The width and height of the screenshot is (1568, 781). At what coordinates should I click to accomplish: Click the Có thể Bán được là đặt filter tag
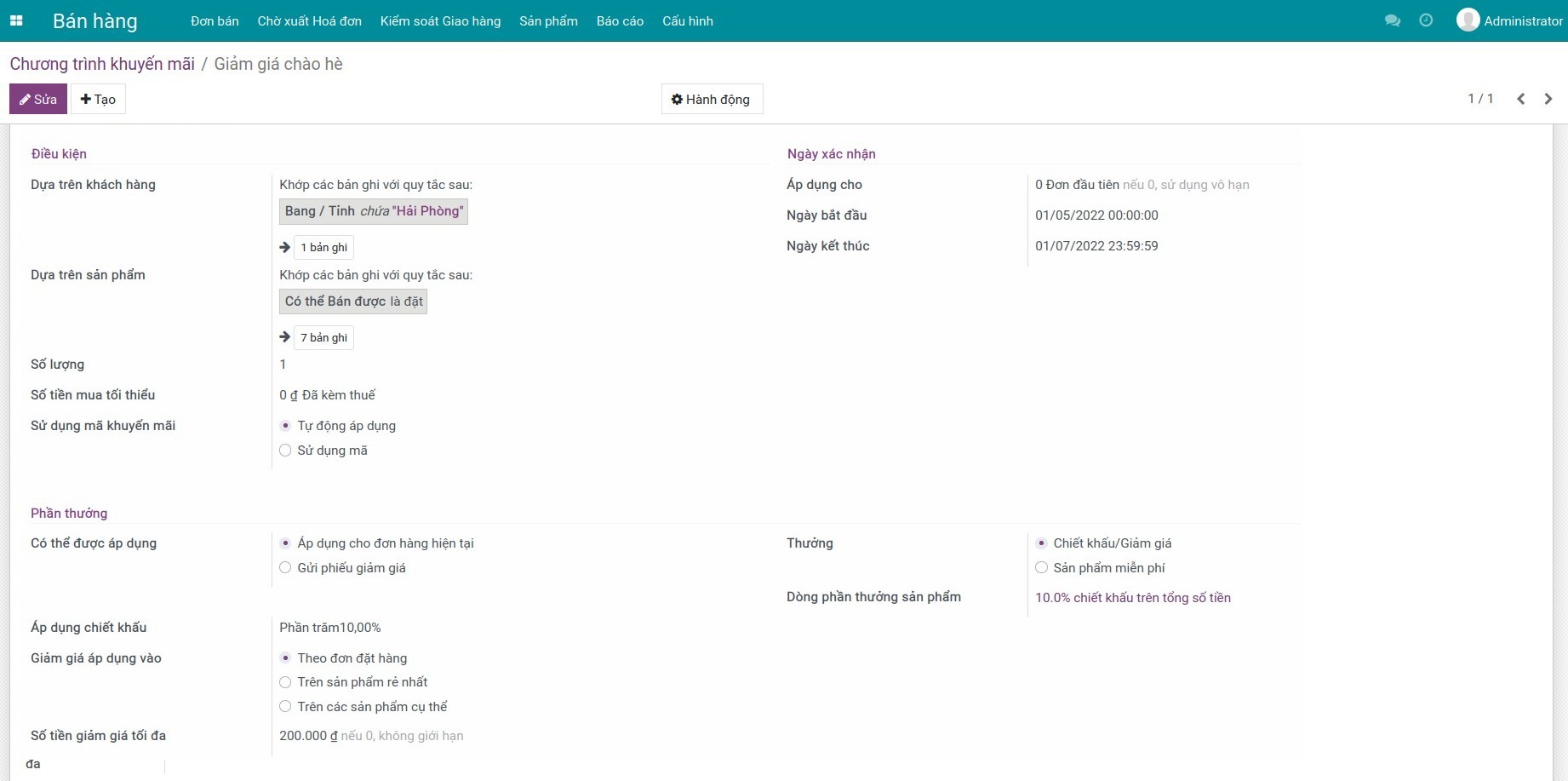pos(353,301)
